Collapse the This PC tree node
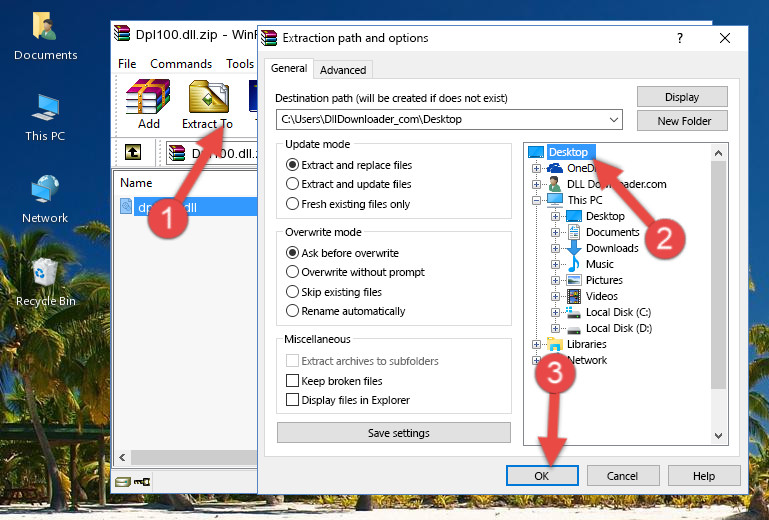 (x=537, y=200)
